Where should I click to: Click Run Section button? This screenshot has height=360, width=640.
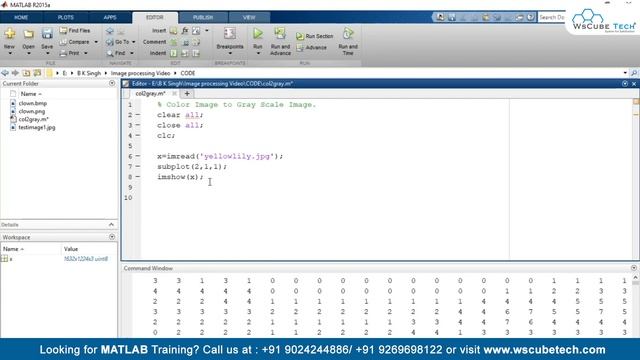315,36
